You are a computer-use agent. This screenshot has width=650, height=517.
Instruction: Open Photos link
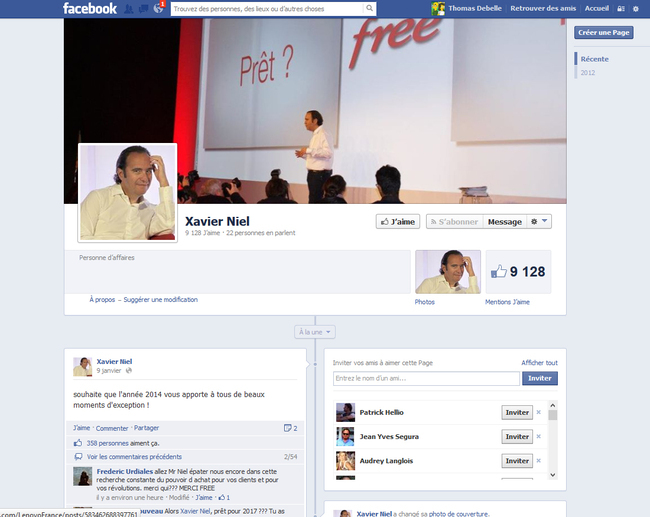click(x=424, y=302)
